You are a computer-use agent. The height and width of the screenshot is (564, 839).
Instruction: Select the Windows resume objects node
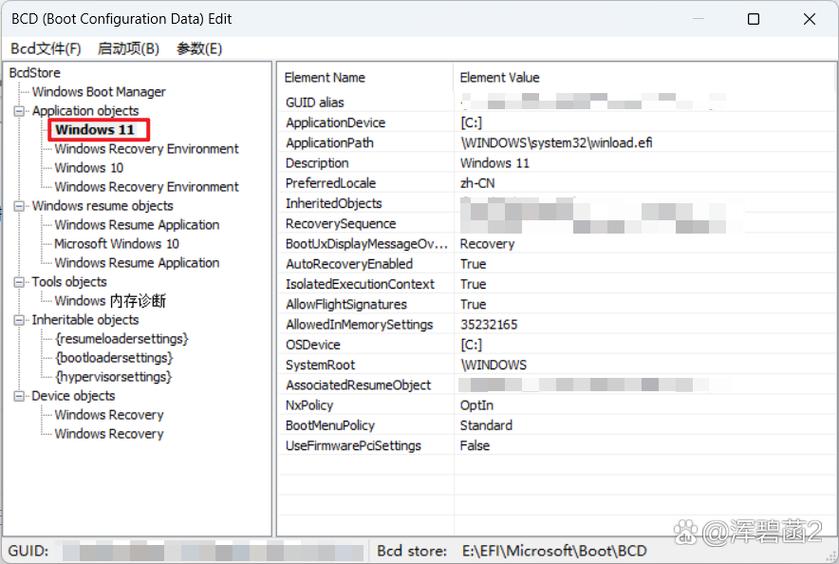click(103, 205)
